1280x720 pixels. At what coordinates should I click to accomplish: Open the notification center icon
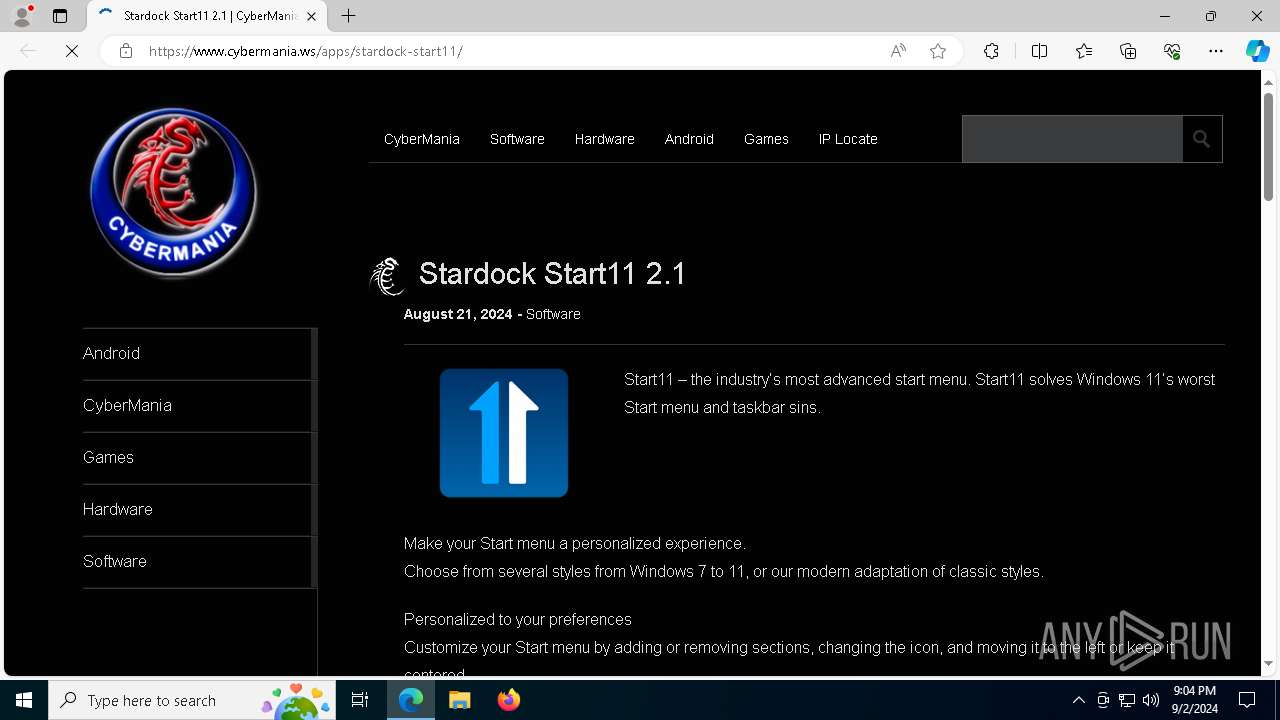[x=1247, y=700]
